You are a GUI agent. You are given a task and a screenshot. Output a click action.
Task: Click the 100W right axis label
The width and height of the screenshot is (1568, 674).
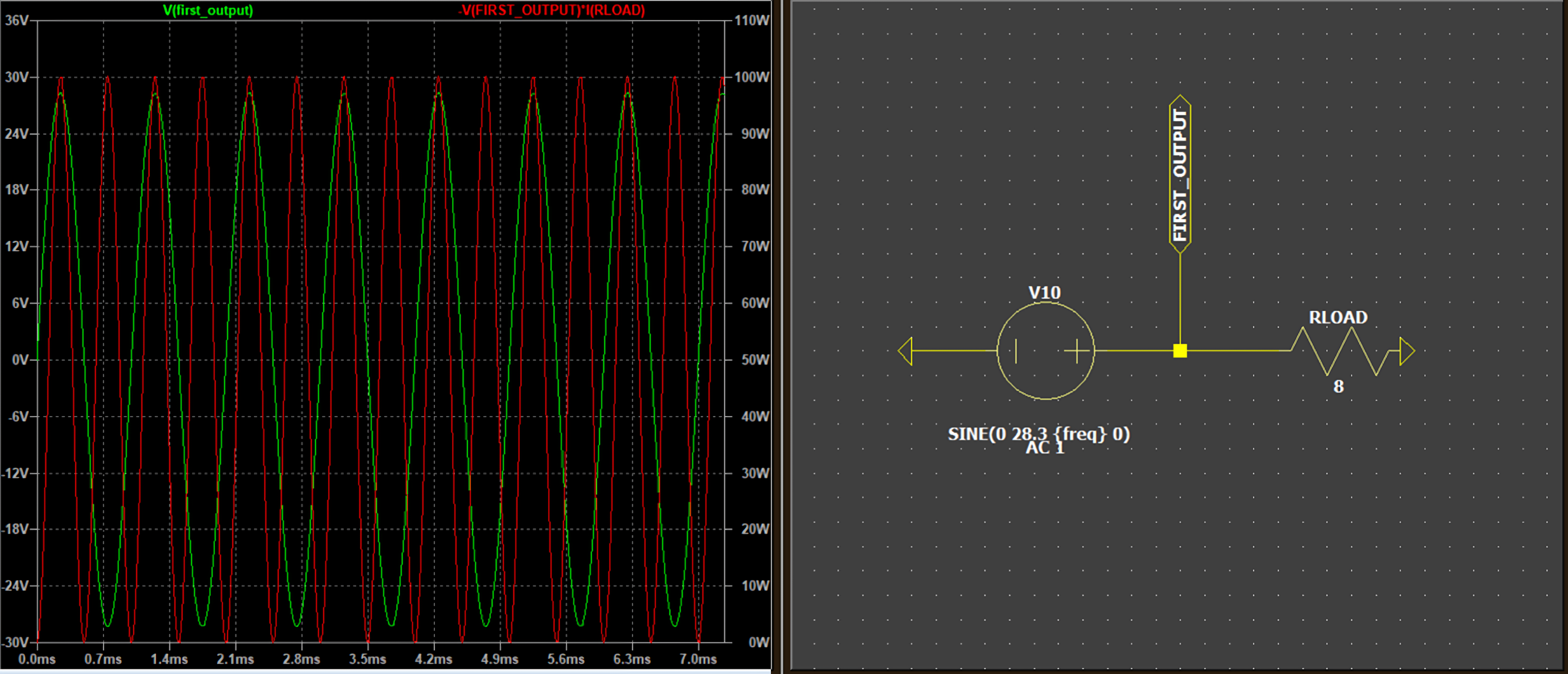click(752, 77)
